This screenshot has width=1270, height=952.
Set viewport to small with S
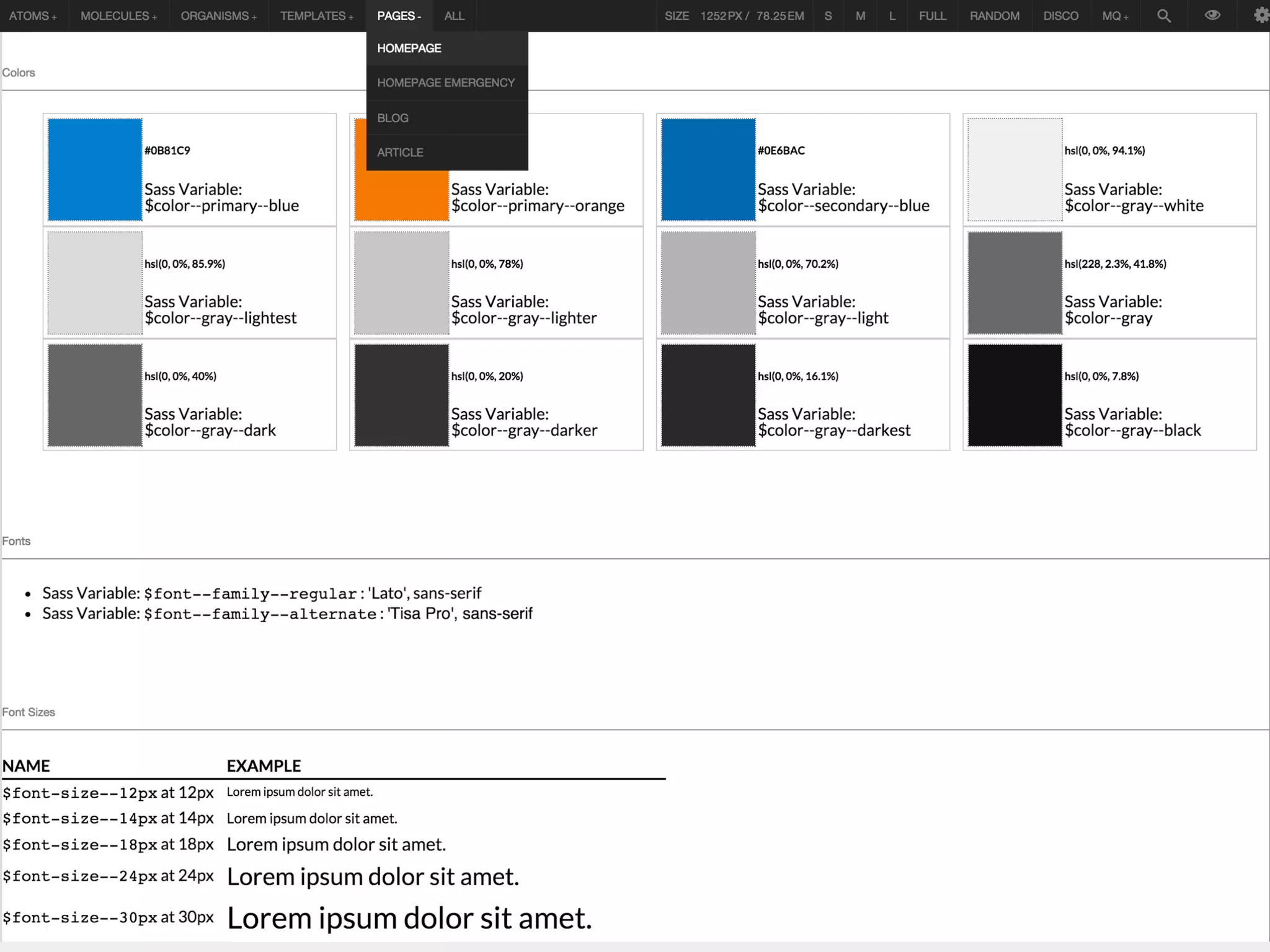click(828, 16)
